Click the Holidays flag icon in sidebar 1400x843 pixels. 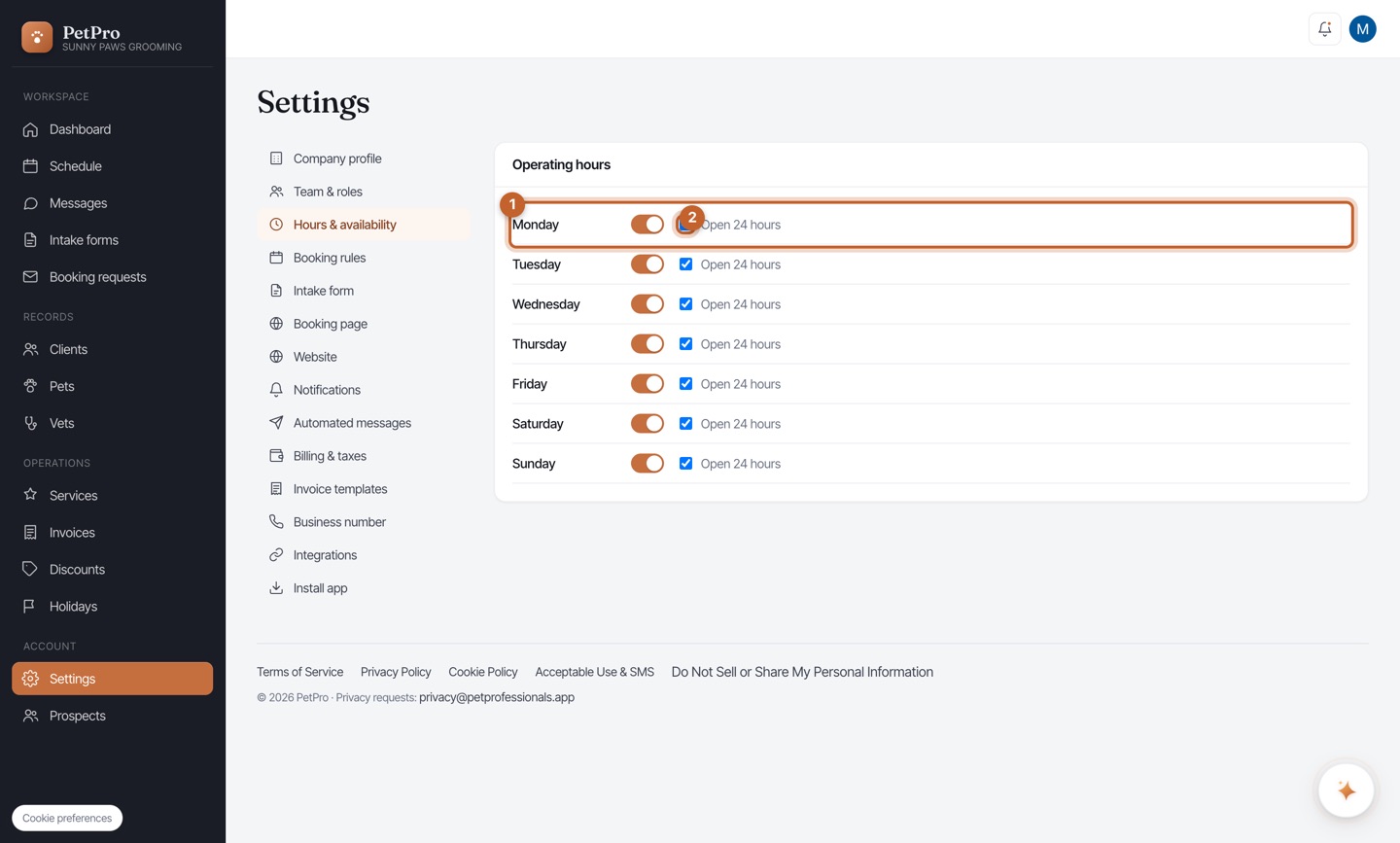[x=31, y=606]
